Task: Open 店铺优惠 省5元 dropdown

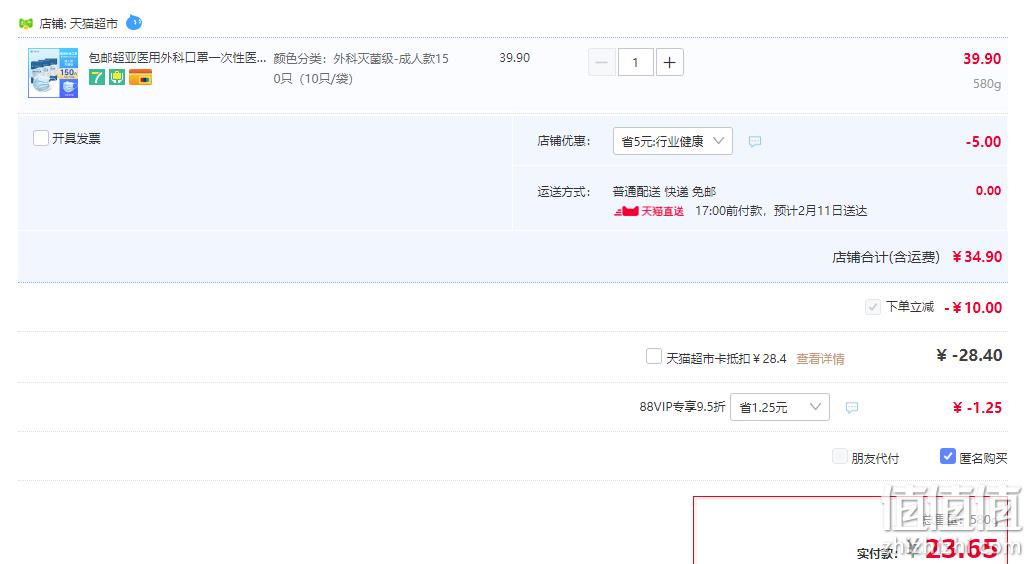Action: [x=672, y=141]
